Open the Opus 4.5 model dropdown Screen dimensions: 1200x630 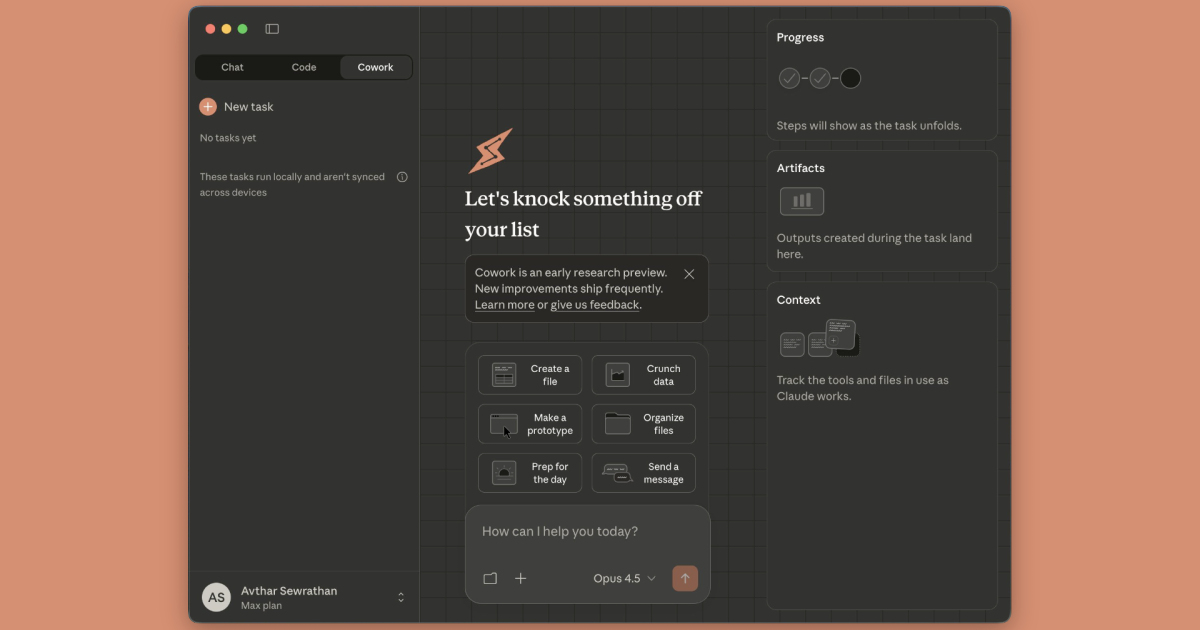[x=624, y=578]
